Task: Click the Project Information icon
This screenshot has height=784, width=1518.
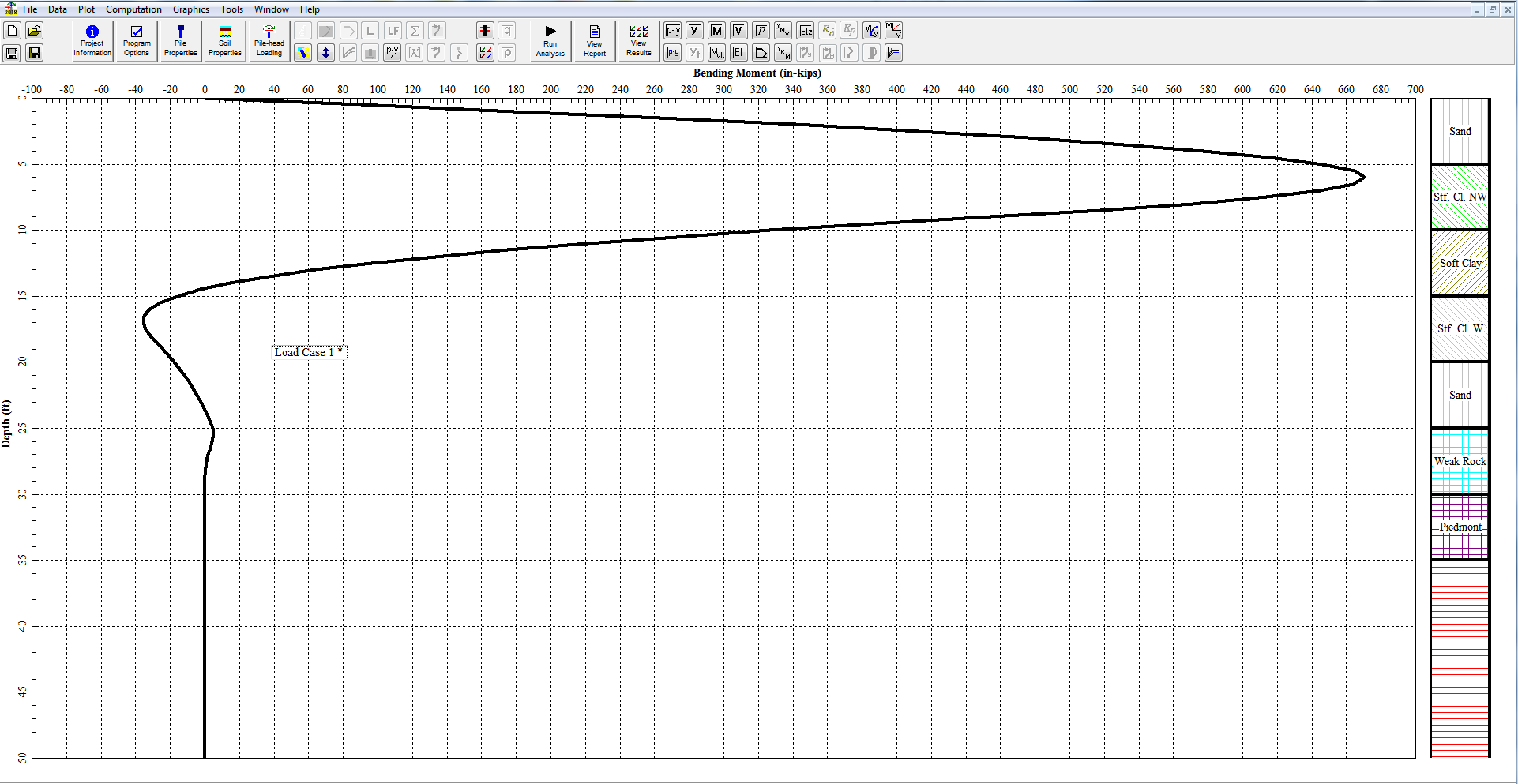Action: (x=92, y=40)
